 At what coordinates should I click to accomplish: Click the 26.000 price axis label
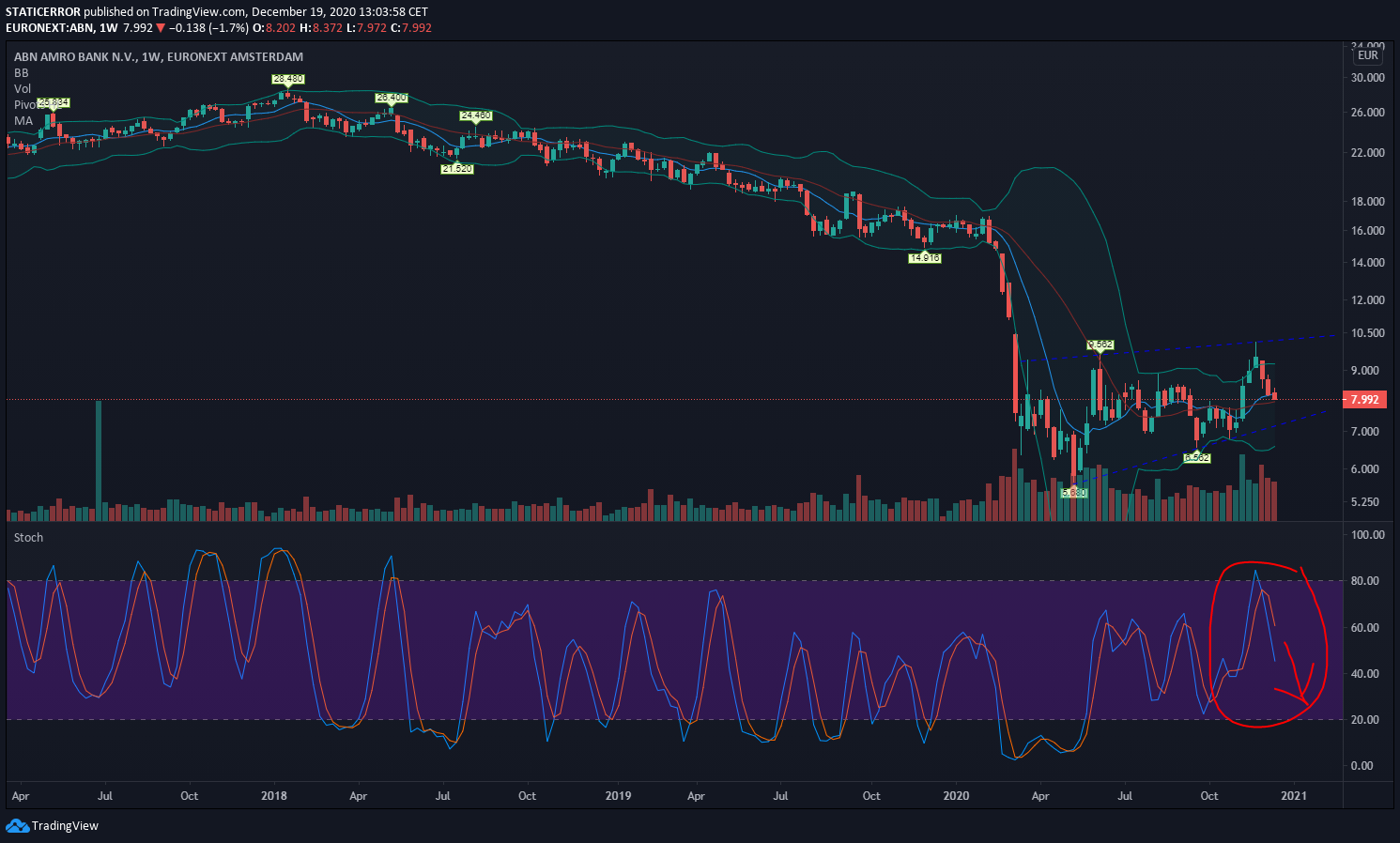click(1368, 112)
